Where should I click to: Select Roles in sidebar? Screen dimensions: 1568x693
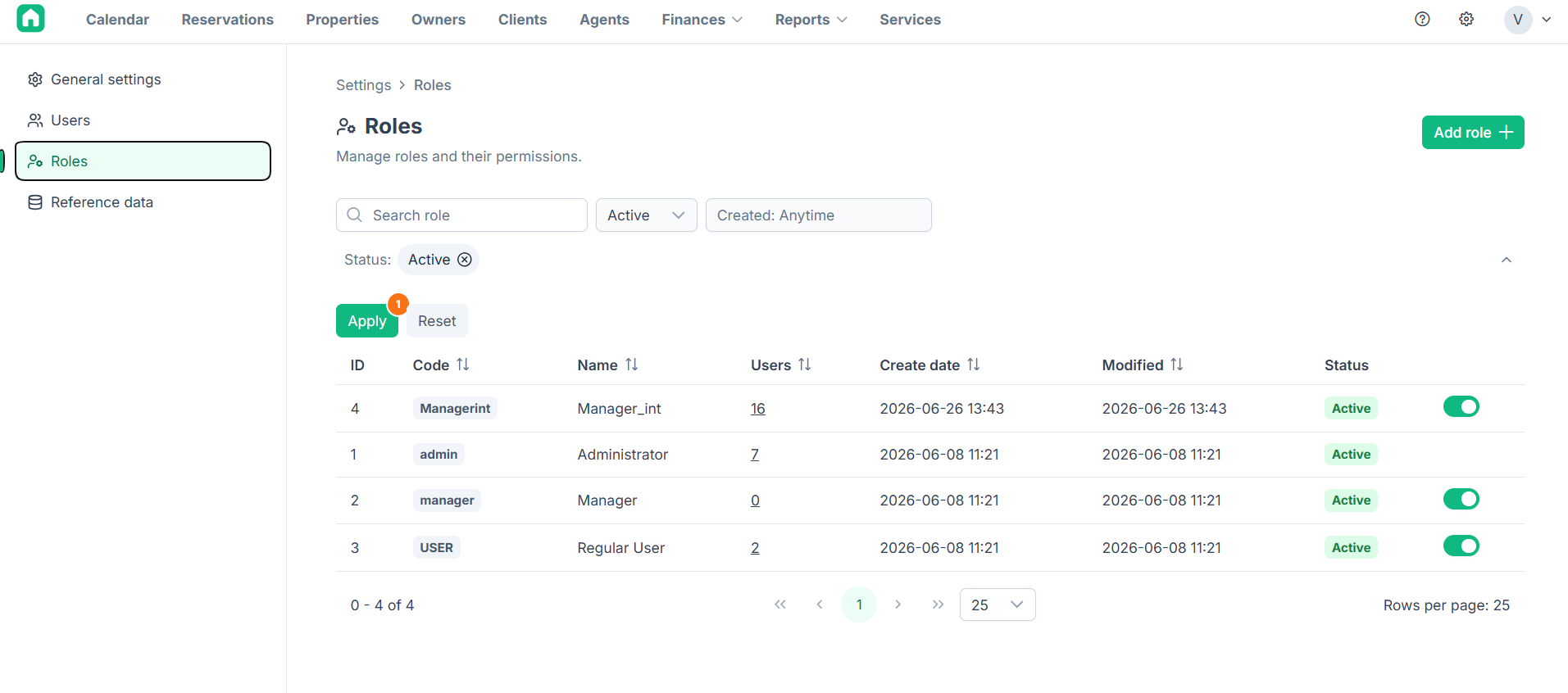[143, 161]
